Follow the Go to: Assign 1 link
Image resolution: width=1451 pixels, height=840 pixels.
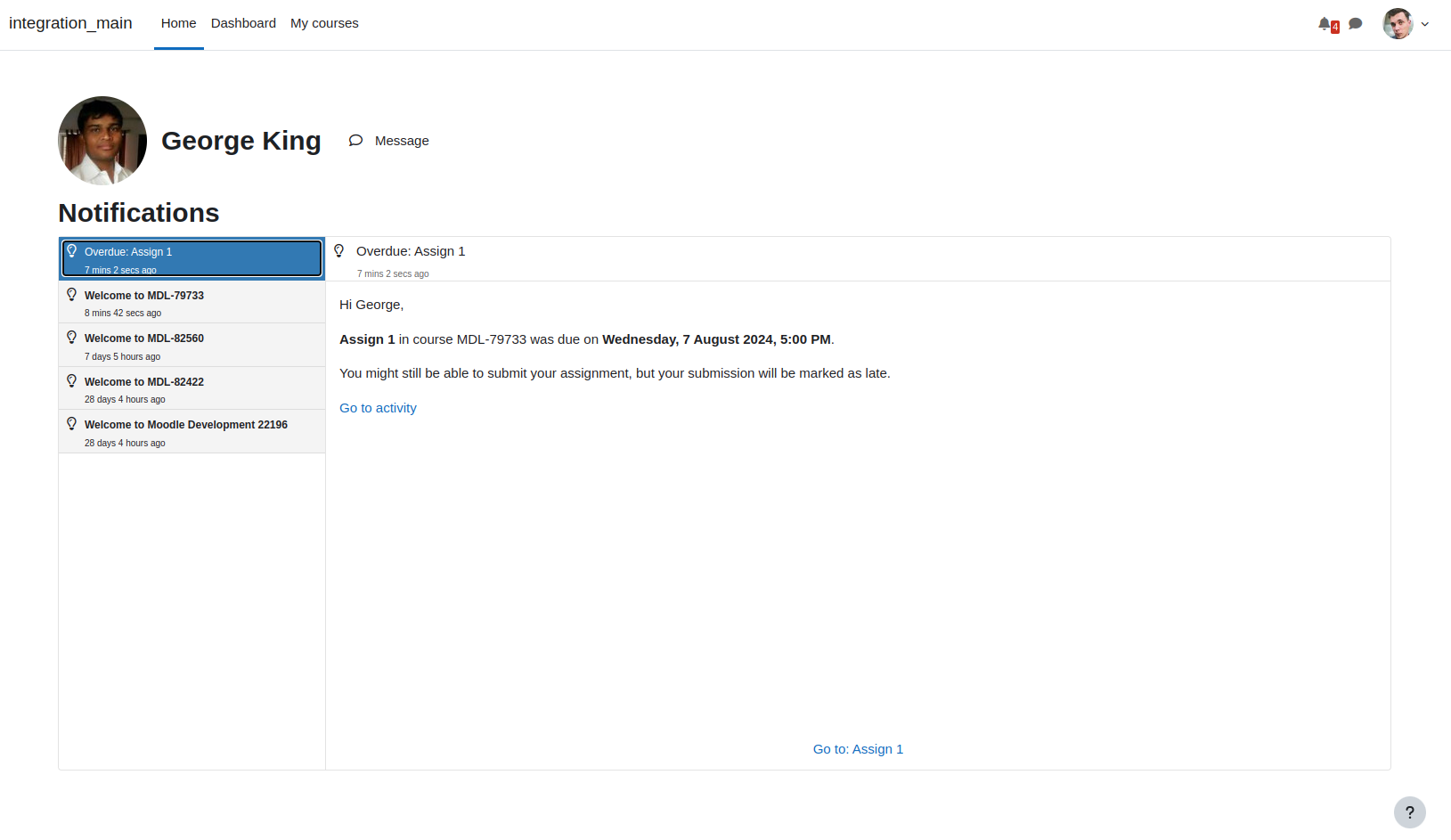[858, 749]
